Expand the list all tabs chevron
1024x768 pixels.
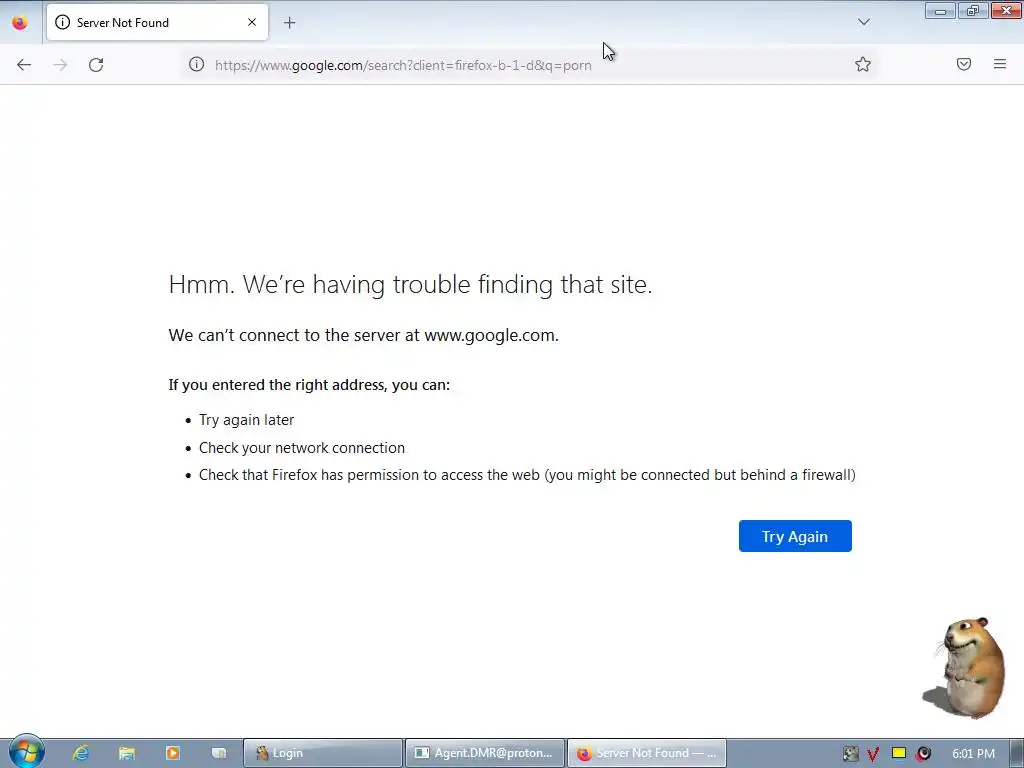863,22
